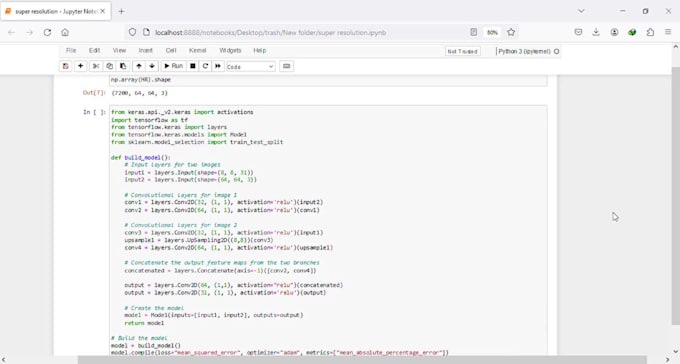Screen dimensions: 680x364
Task: Open the extensions puzzle icon
Action: pyautogui.click(x=650, y=32)
